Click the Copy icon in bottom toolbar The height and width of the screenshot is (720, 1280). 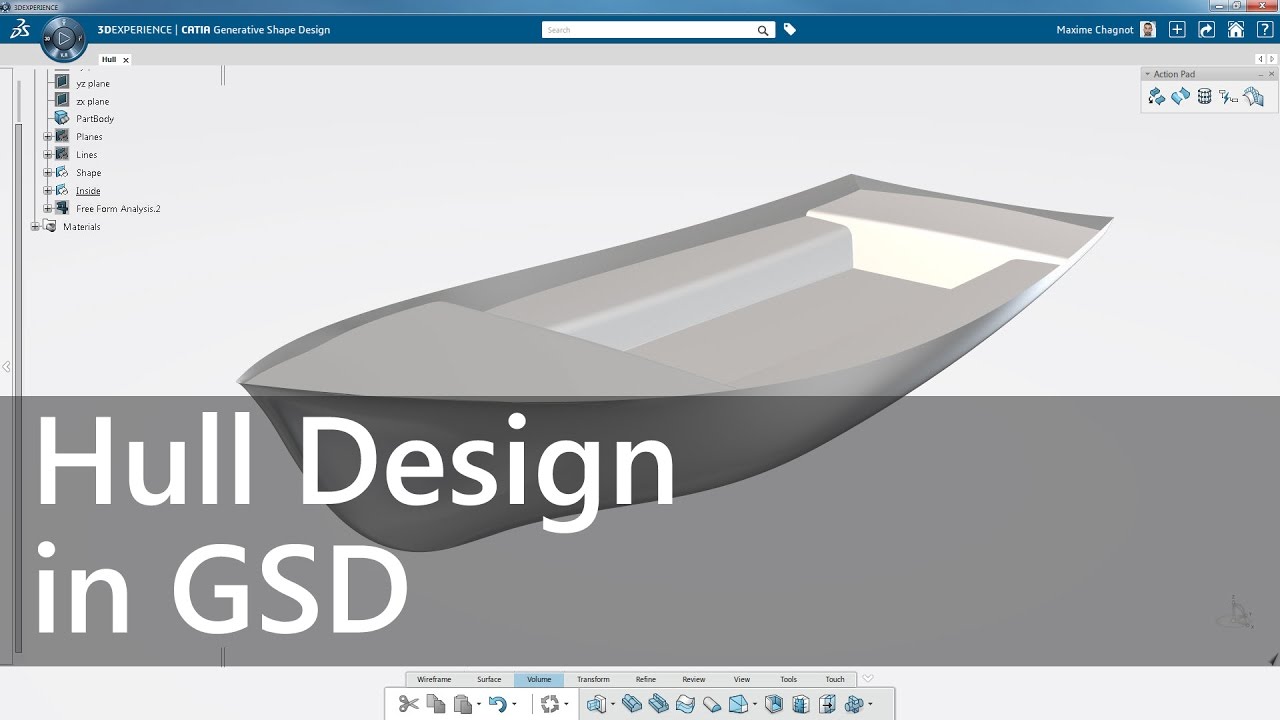coord(436,704)
